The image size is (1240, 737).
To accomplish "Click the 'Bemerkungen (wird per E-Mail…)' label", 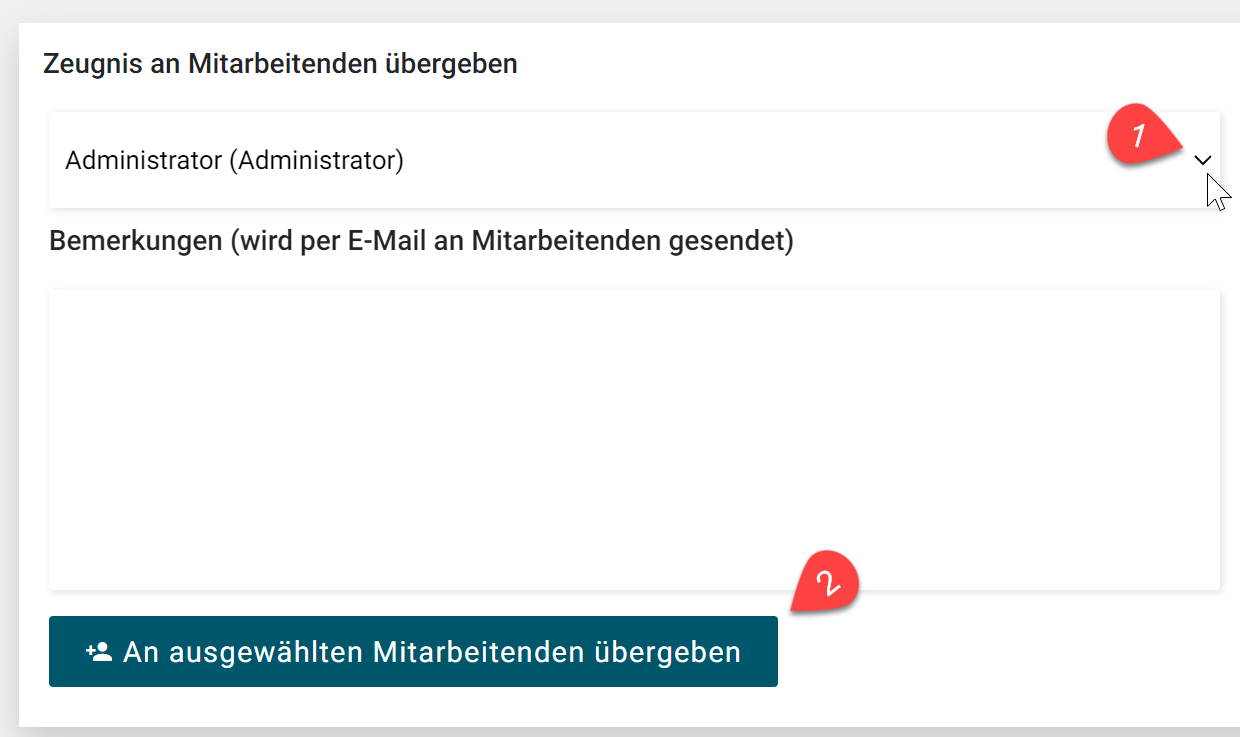I will [x=420, y=241].
